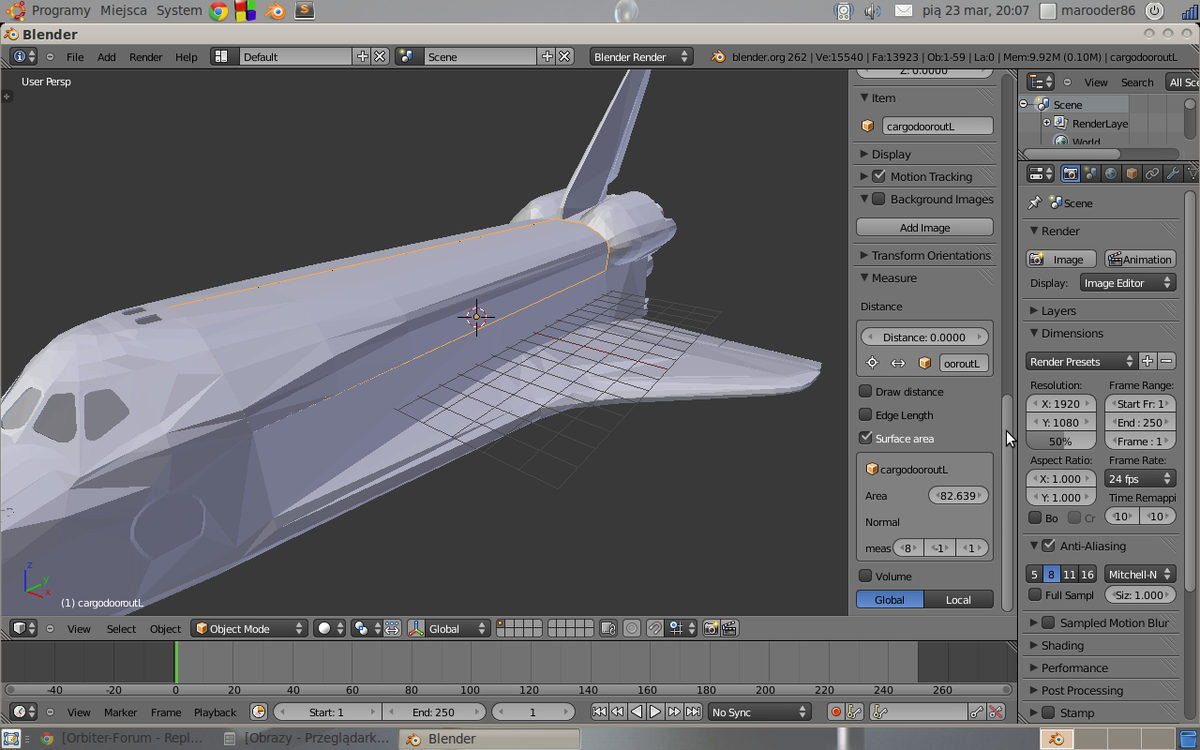Enable the Background Images checkbox
1200x750 pixels.
tap(879, 199)
